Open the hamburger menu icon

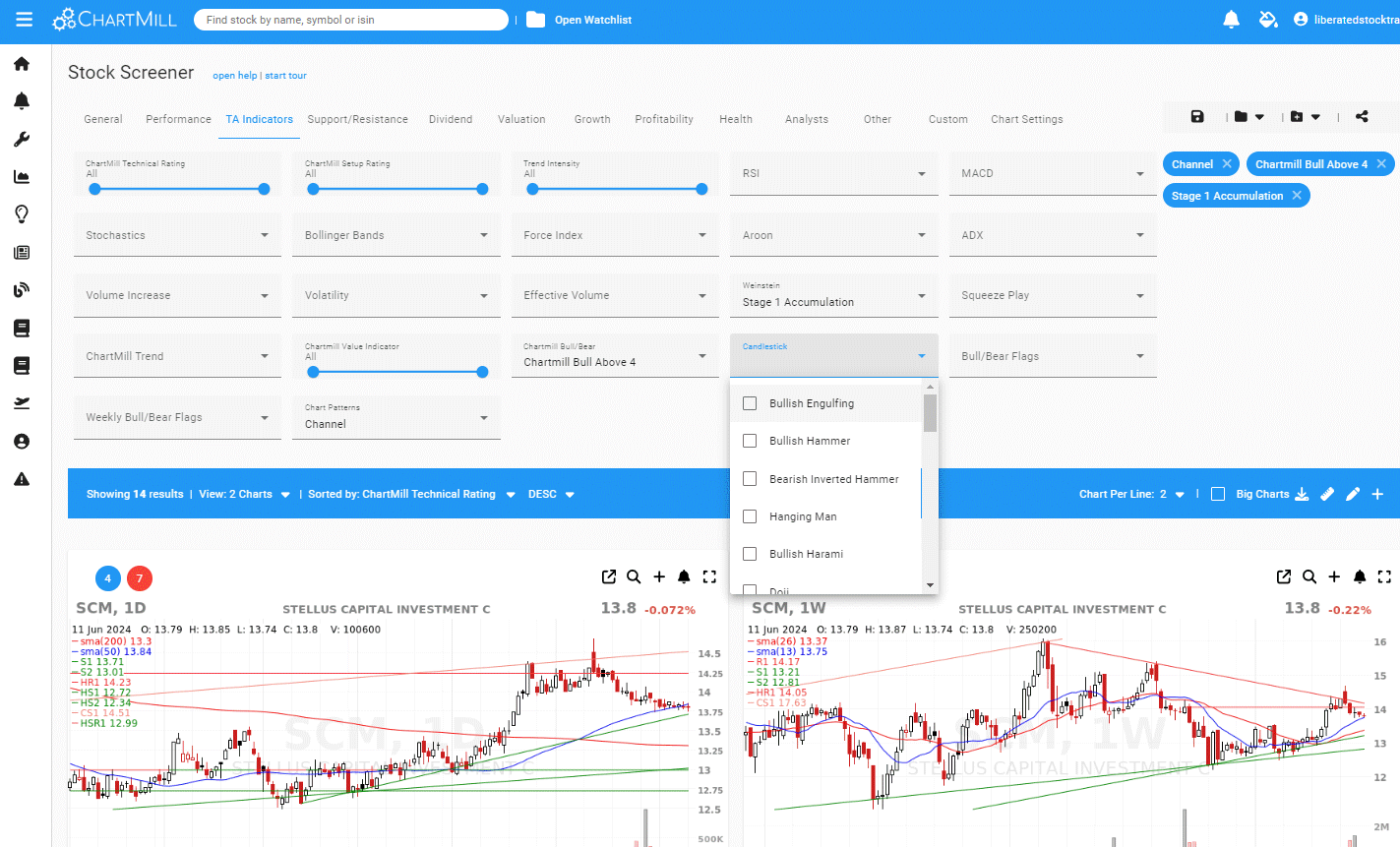pyautogui.click(x=25, y=20)
